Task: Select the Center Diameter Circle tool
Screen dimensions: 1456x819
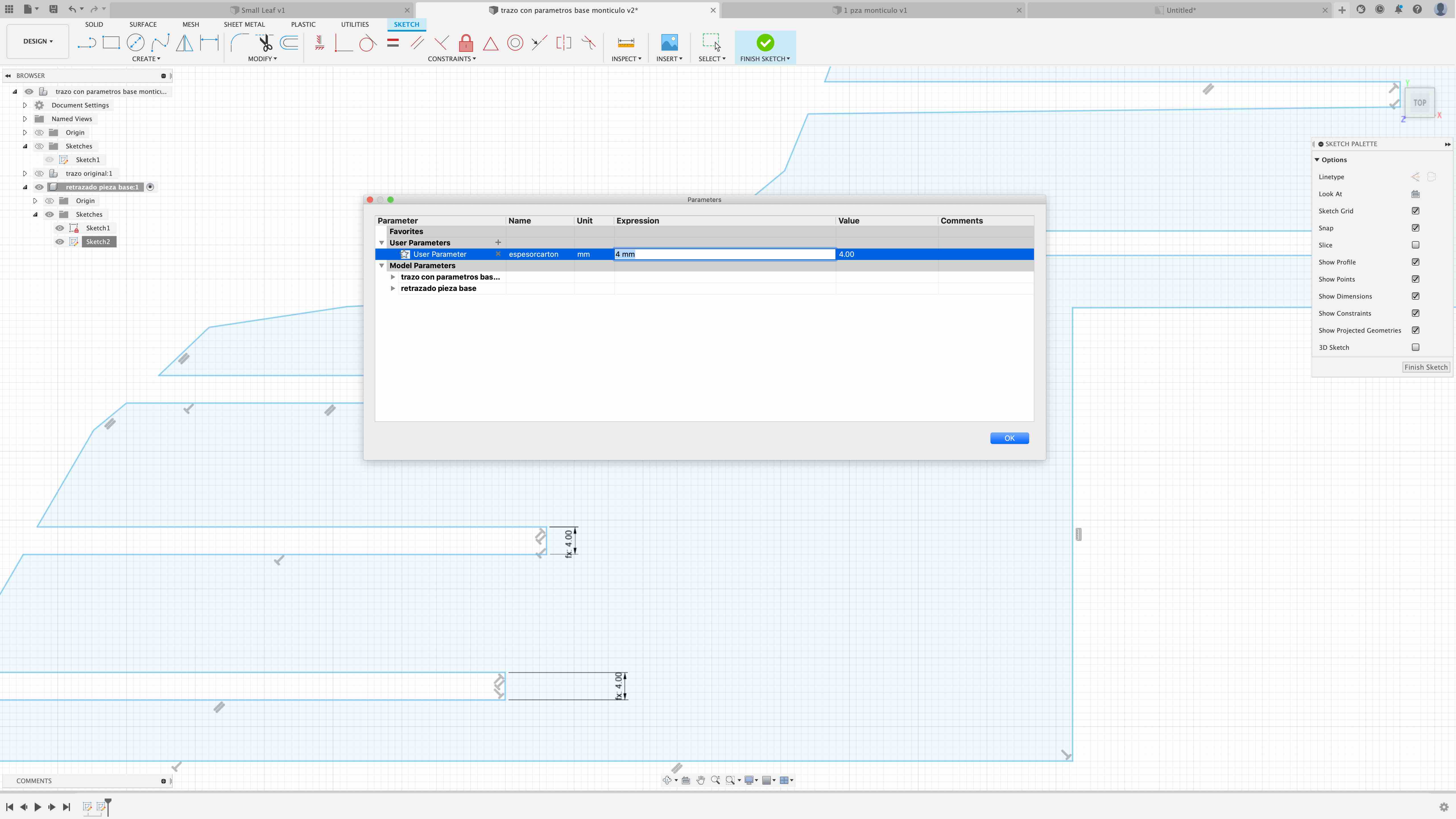Action: pyautogui.click(x=136, y=43)
